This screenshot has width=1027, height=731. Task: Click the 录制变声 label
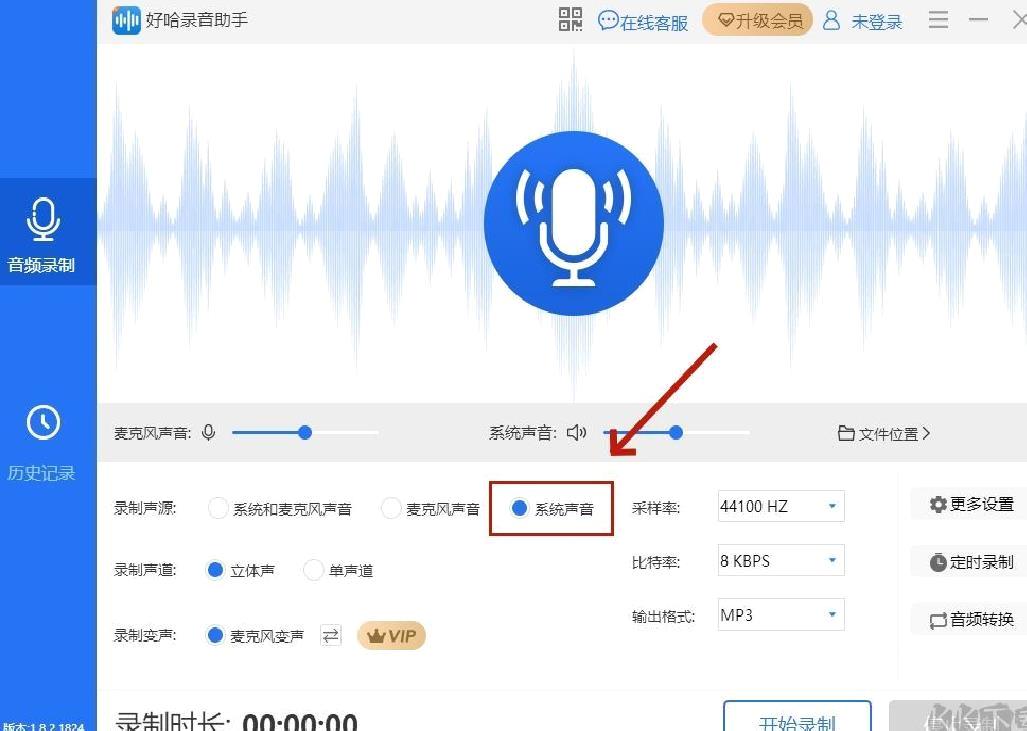pos(145,635)
